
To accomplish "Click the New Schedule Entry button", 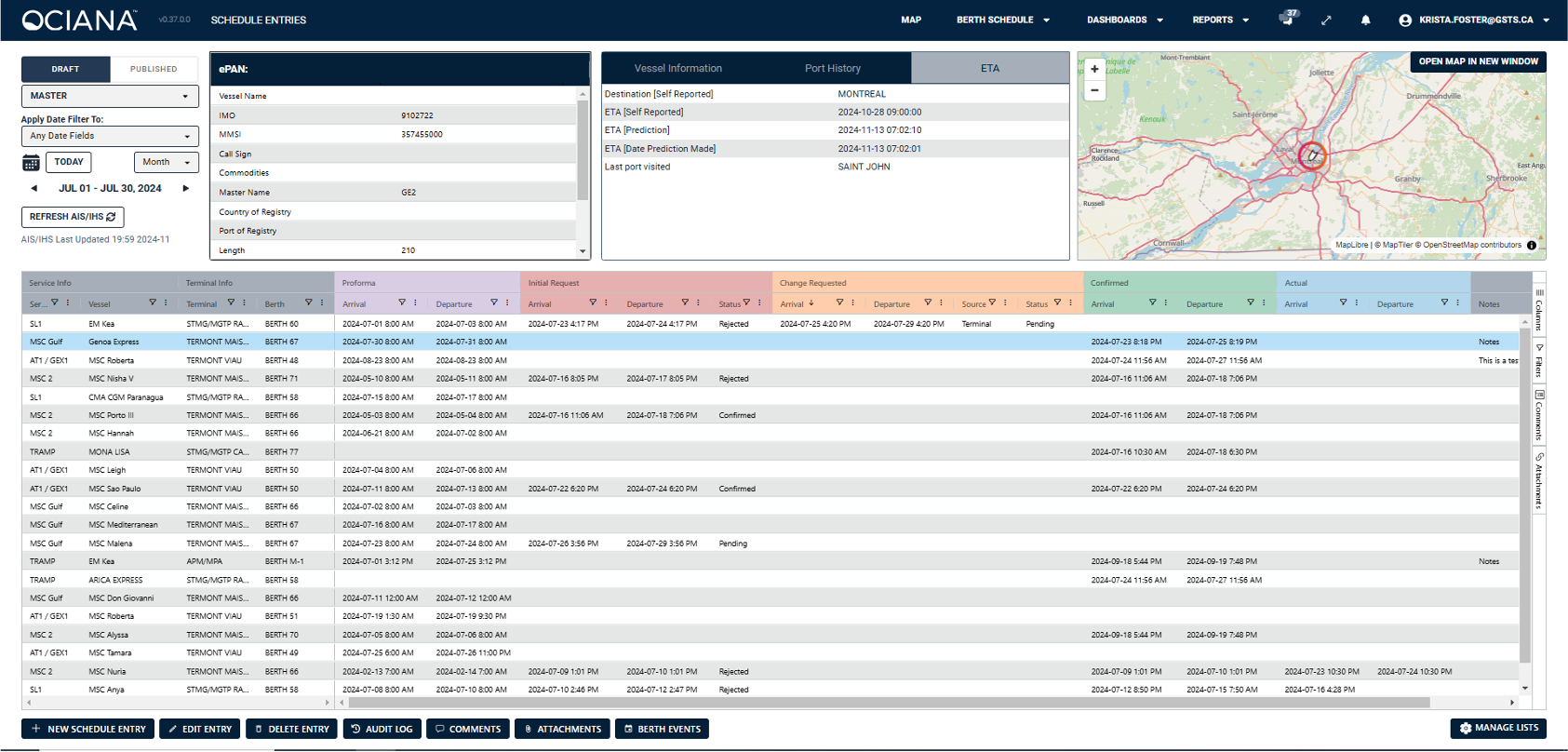I will coord(88,729).
